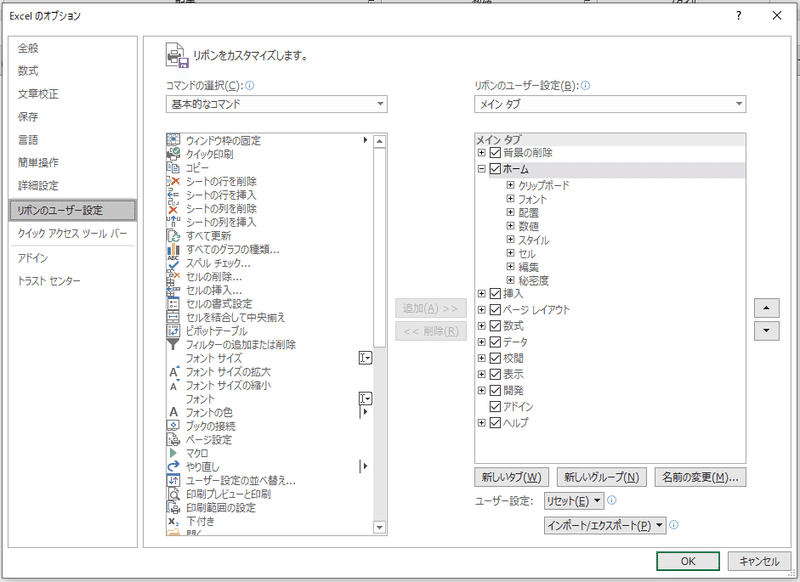Screen dimensions: 800x582
Task: Uncheck the データ tab checkbox
Action: 495,342
